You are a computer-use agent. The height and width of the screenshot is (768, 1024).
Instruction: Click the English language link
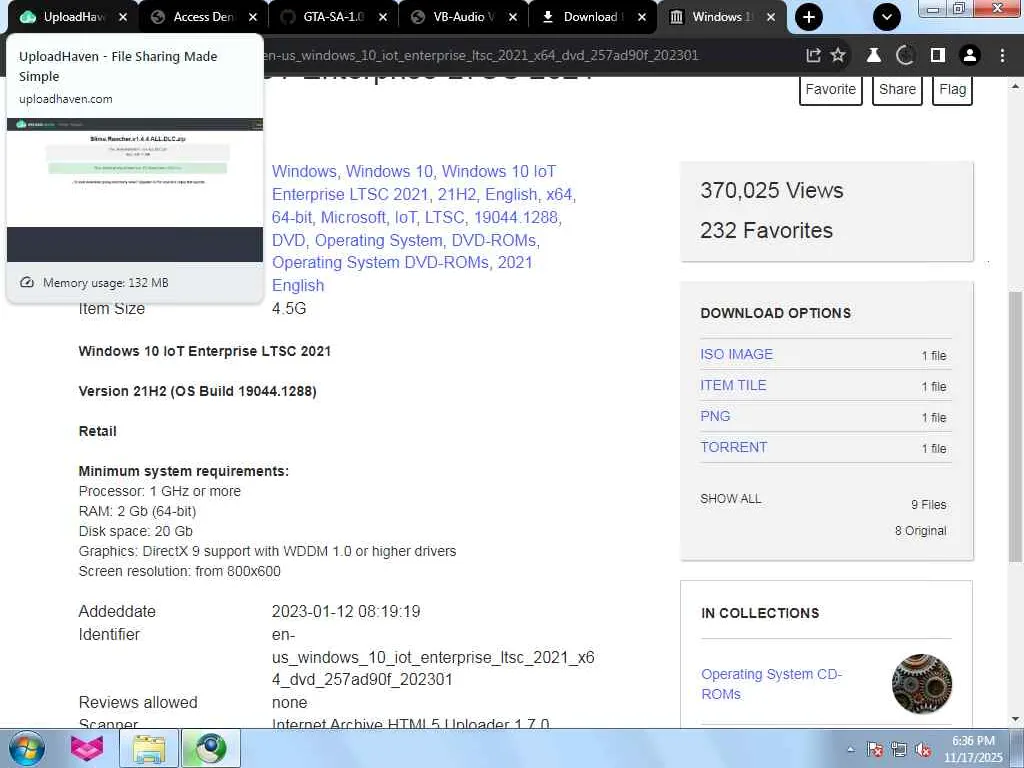pyautogui.click(x=298, y=285)
